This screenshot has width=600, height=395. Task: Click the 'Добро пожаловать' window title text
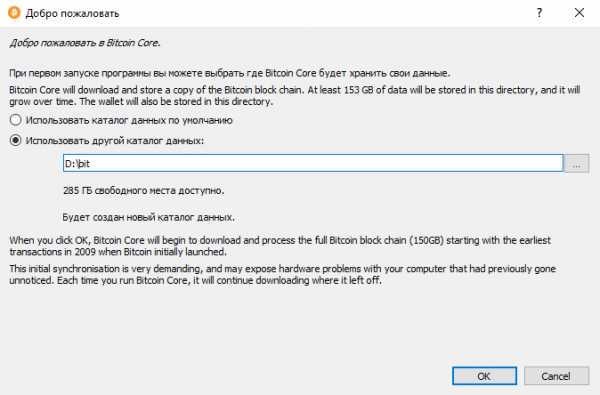click(x=72, y=13)
